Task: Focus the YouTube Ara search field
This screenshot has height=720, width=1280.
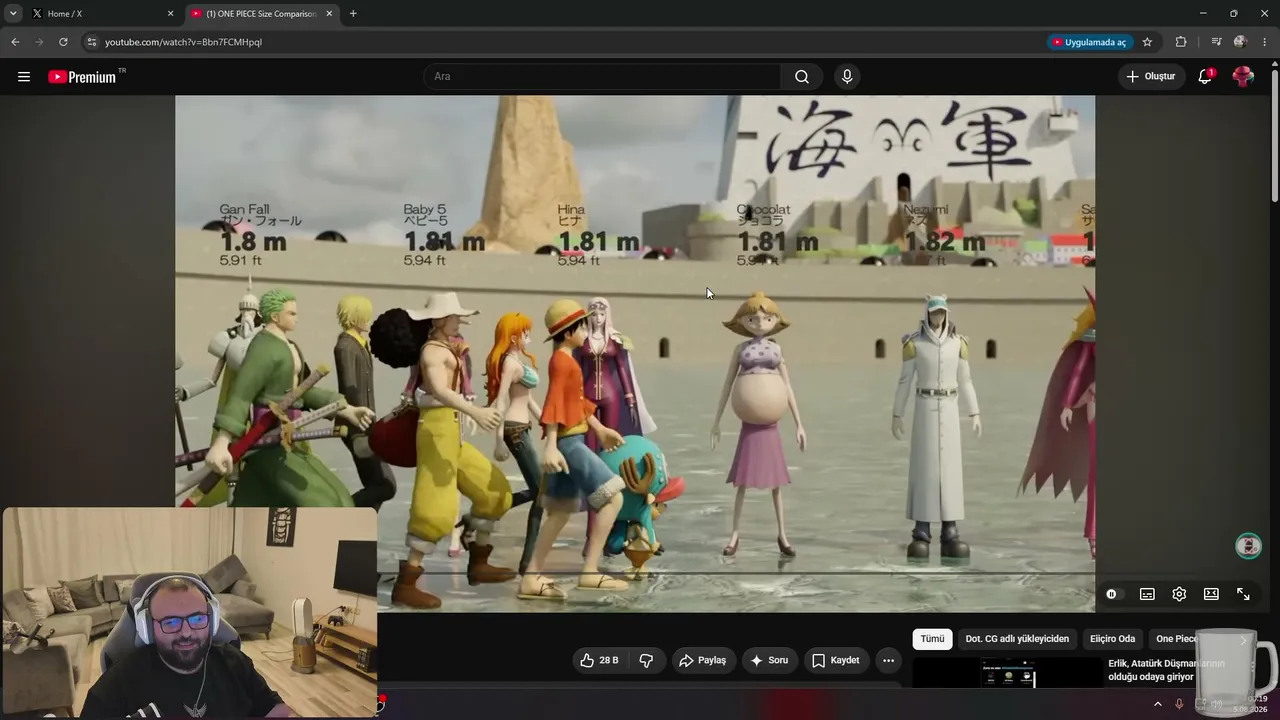Action: pos(602,76)
